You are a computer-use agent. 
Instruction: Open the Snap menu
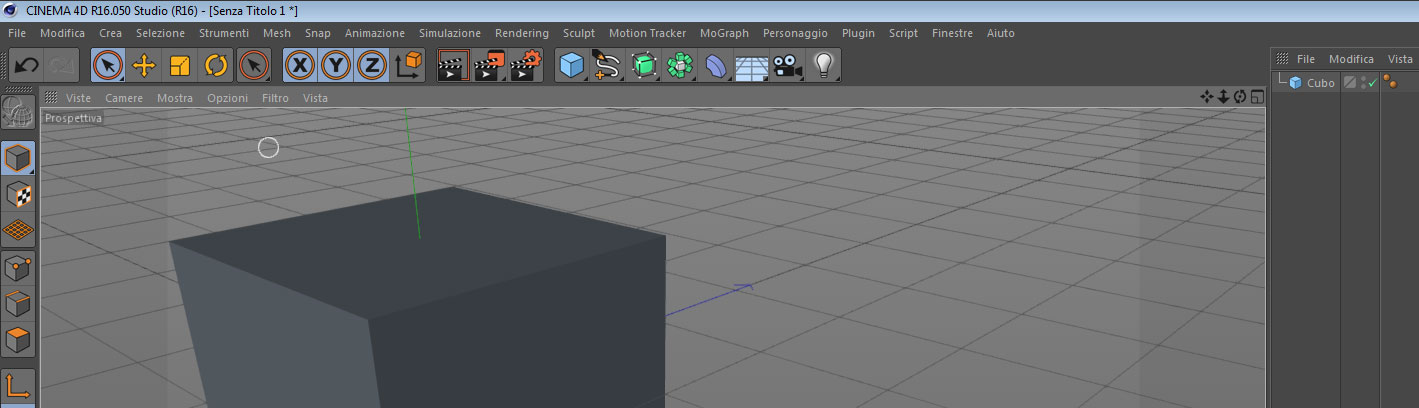tap(318, 33)
